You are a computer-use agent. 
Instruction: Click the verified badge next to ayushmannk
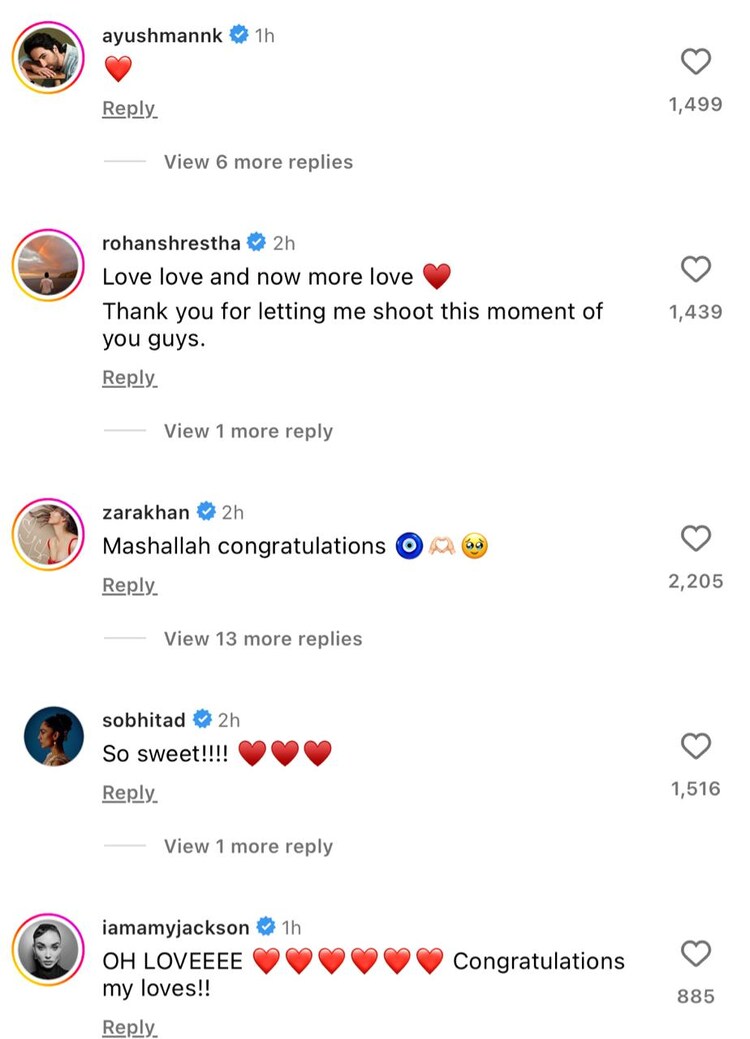pos(237,35)
